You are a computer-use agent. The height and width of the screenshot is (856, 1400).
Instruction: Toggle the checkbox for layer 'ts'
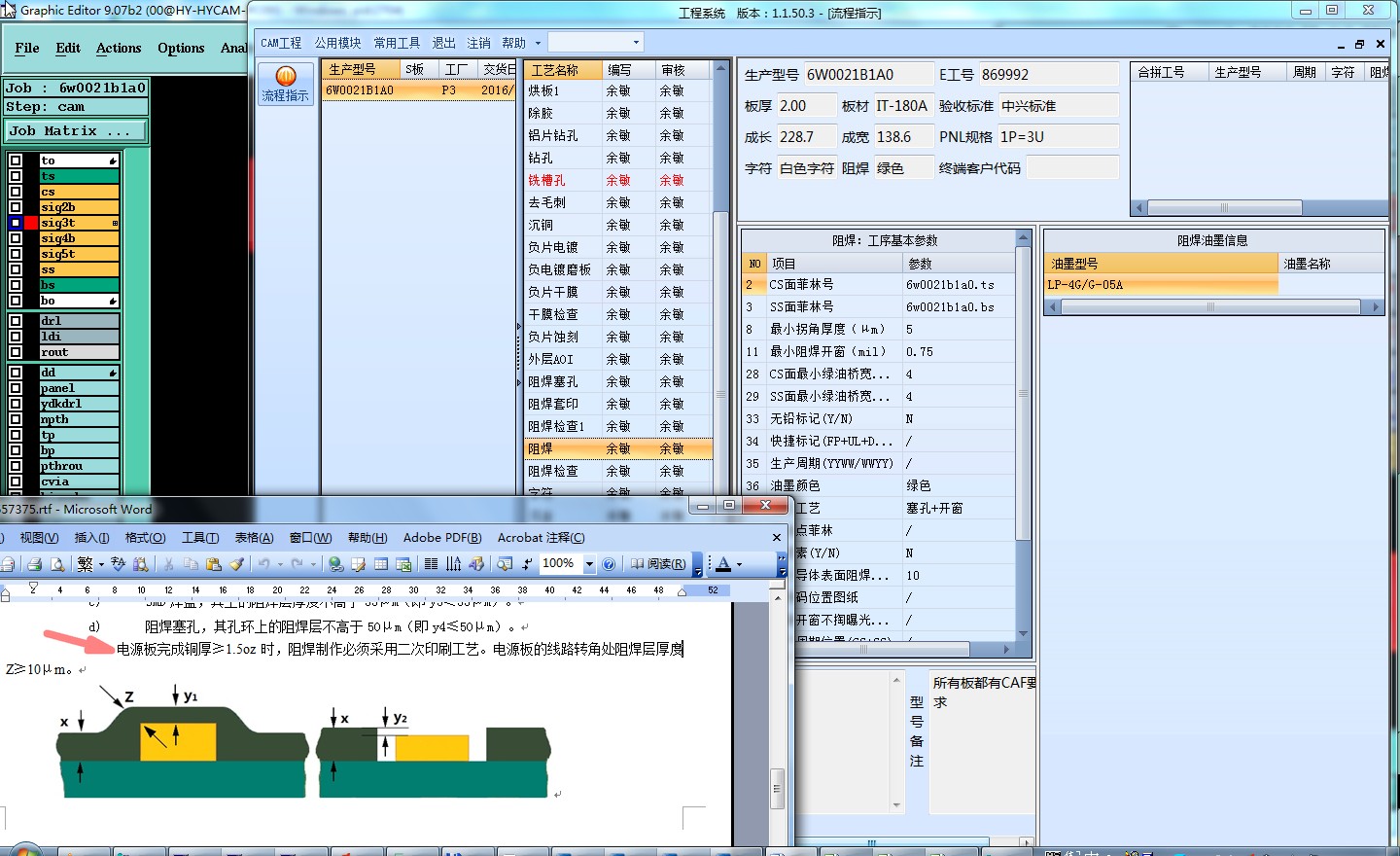[x=16, y=176]
